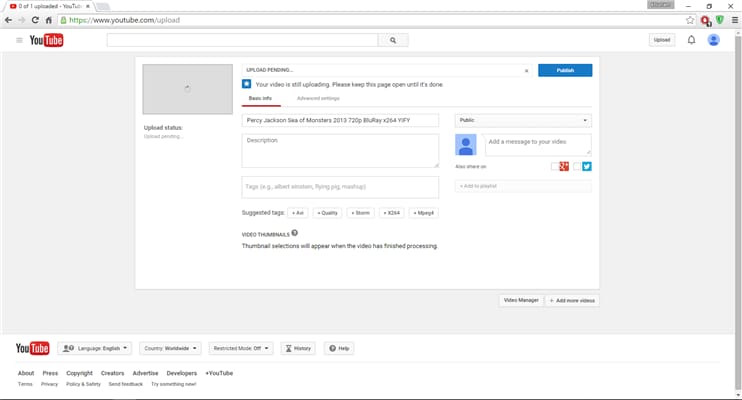Open the Creators footer link
Image resolution: width=742 pixels, height=400 pixels.
113,373
